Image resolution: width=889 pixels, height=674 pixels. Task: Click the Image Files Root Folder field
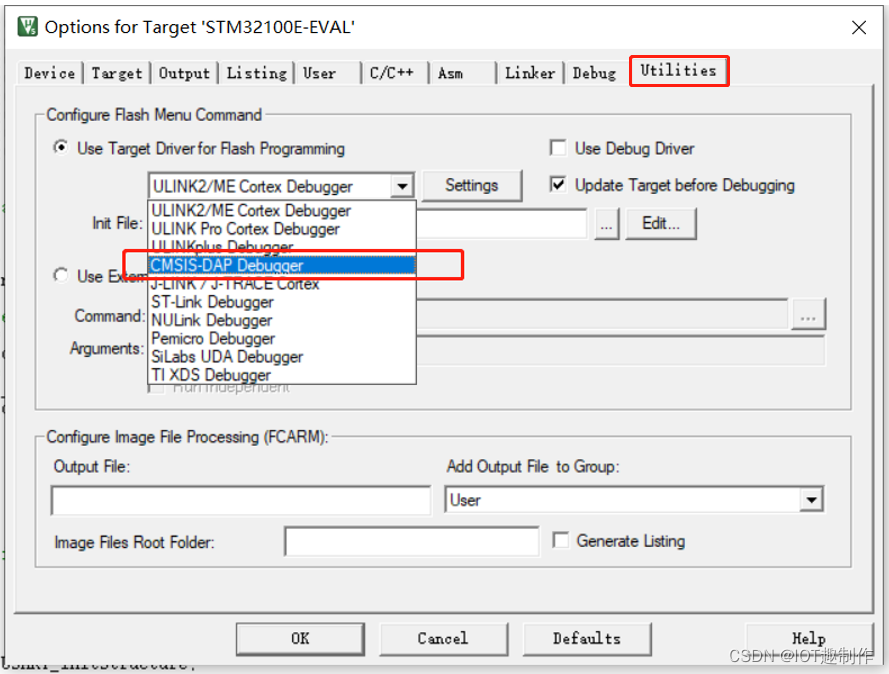[412, 541]
